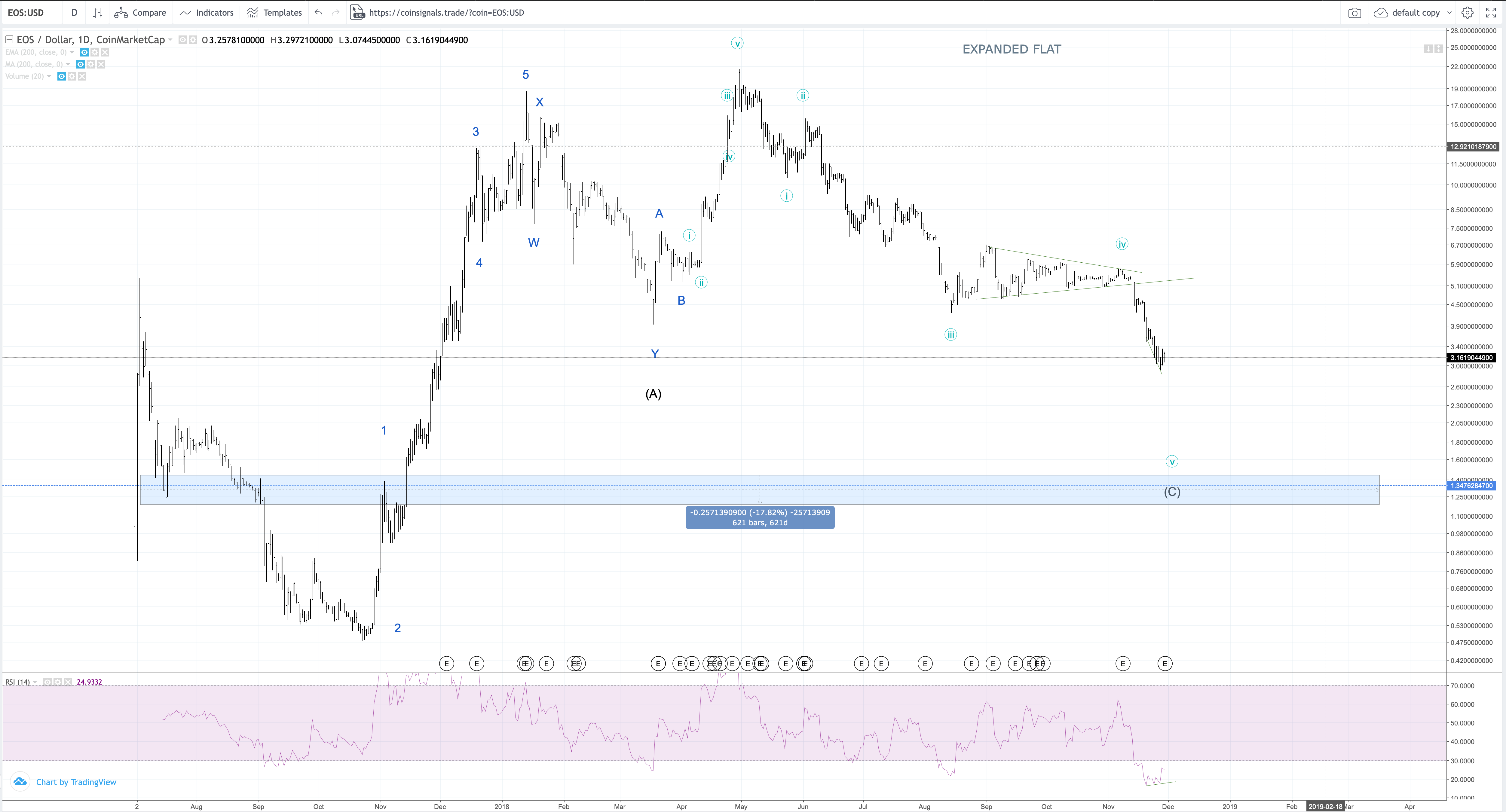Toggle visibility of EOS / Dollar series
This screenshot has height=812, width=1506.
182,40
